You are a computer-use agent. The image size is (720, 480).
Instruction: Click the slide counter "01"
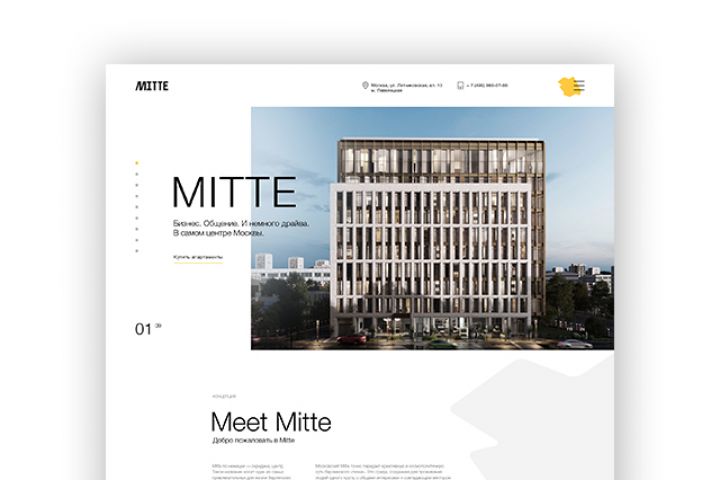coord(143,329)
